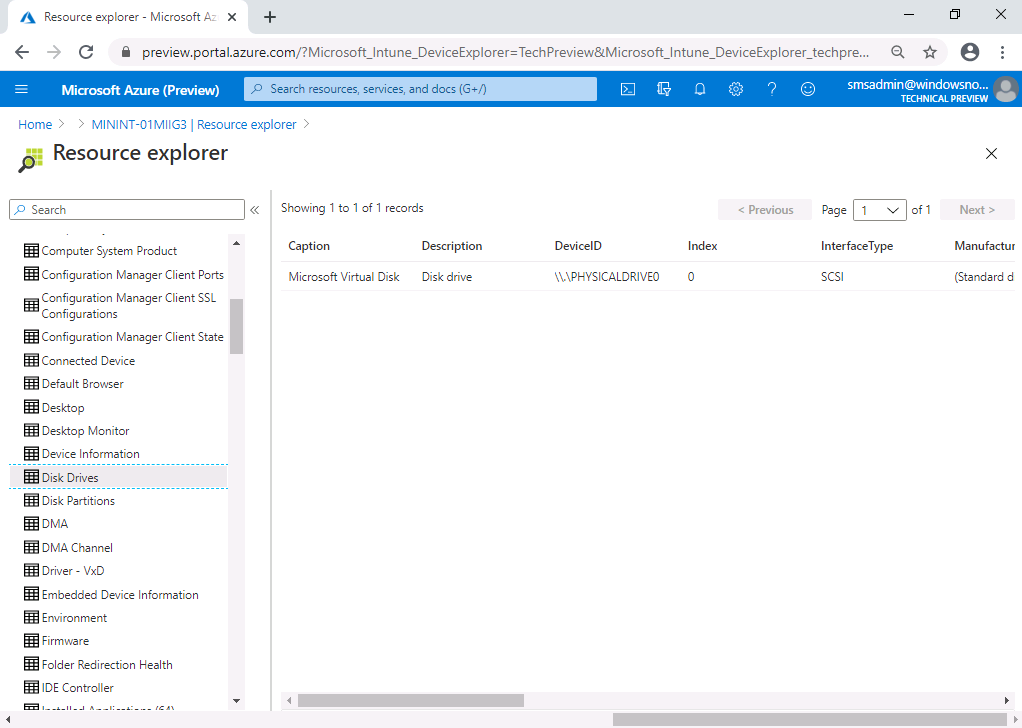Open Cloud Shell from the top bar
This screenshot has height=728, width=1022.
[x=628, y=89]
